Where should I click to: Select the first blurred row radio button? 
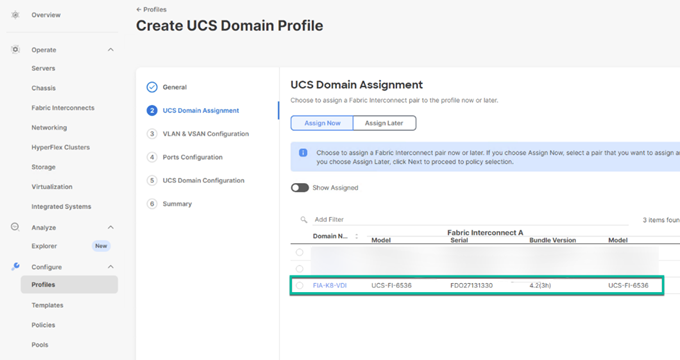pyautogui.click(x=300, y=252)
